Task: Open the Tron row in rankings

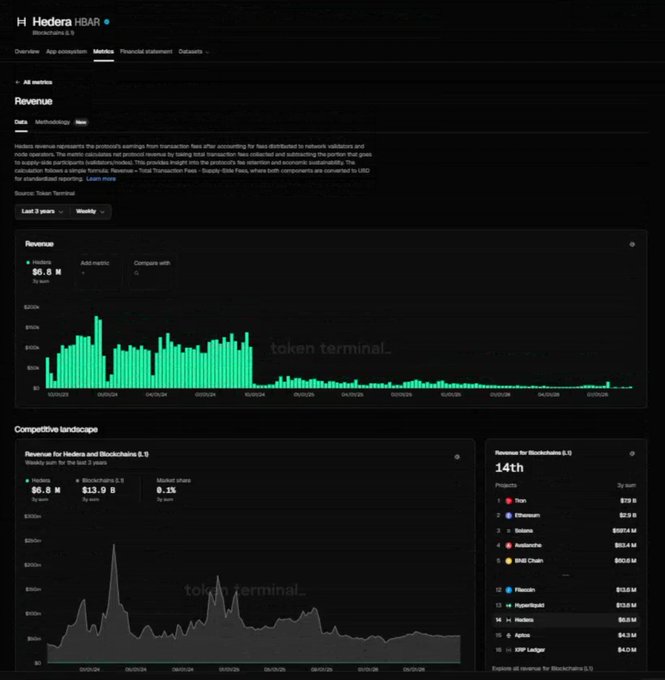Action: pos(566,501)
